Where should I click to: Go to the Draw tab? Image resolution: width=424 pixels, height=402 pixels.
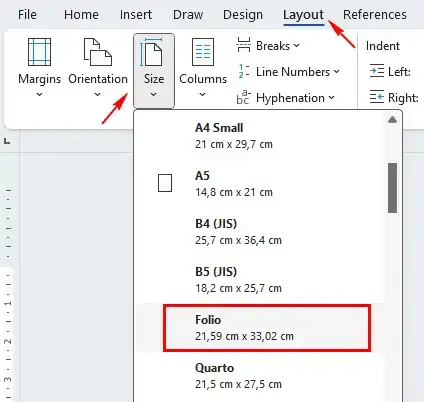pyautogui.click(x=188, y=15)
